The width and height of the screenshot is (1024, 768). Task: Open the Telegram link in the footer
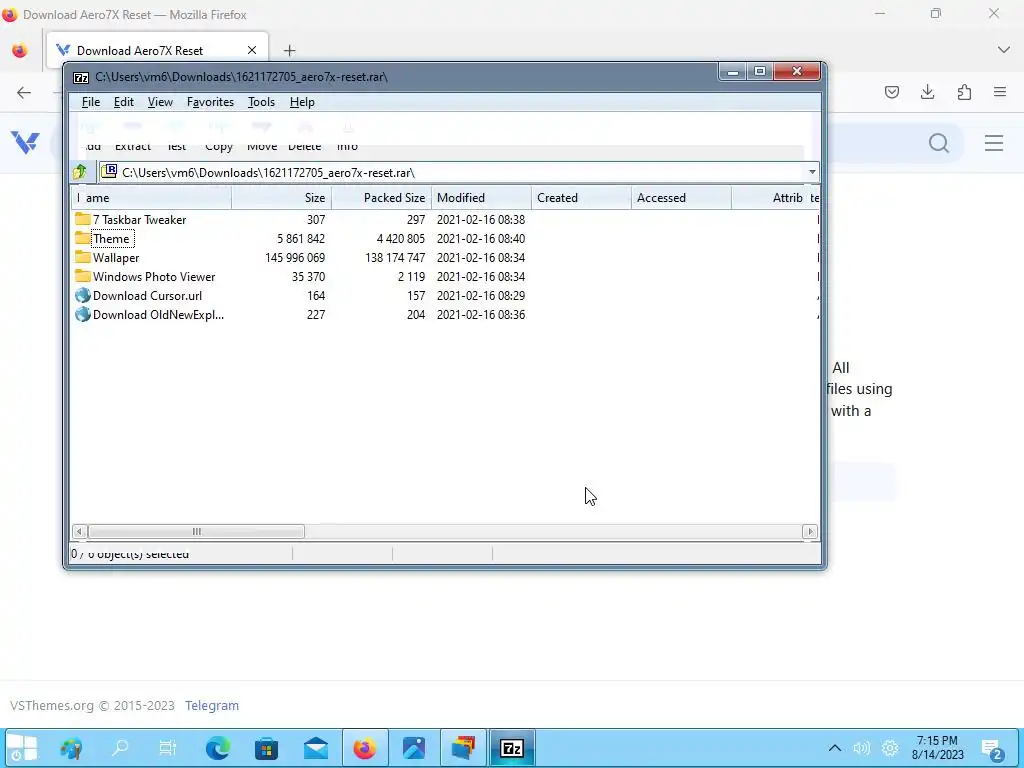[212, 705]
